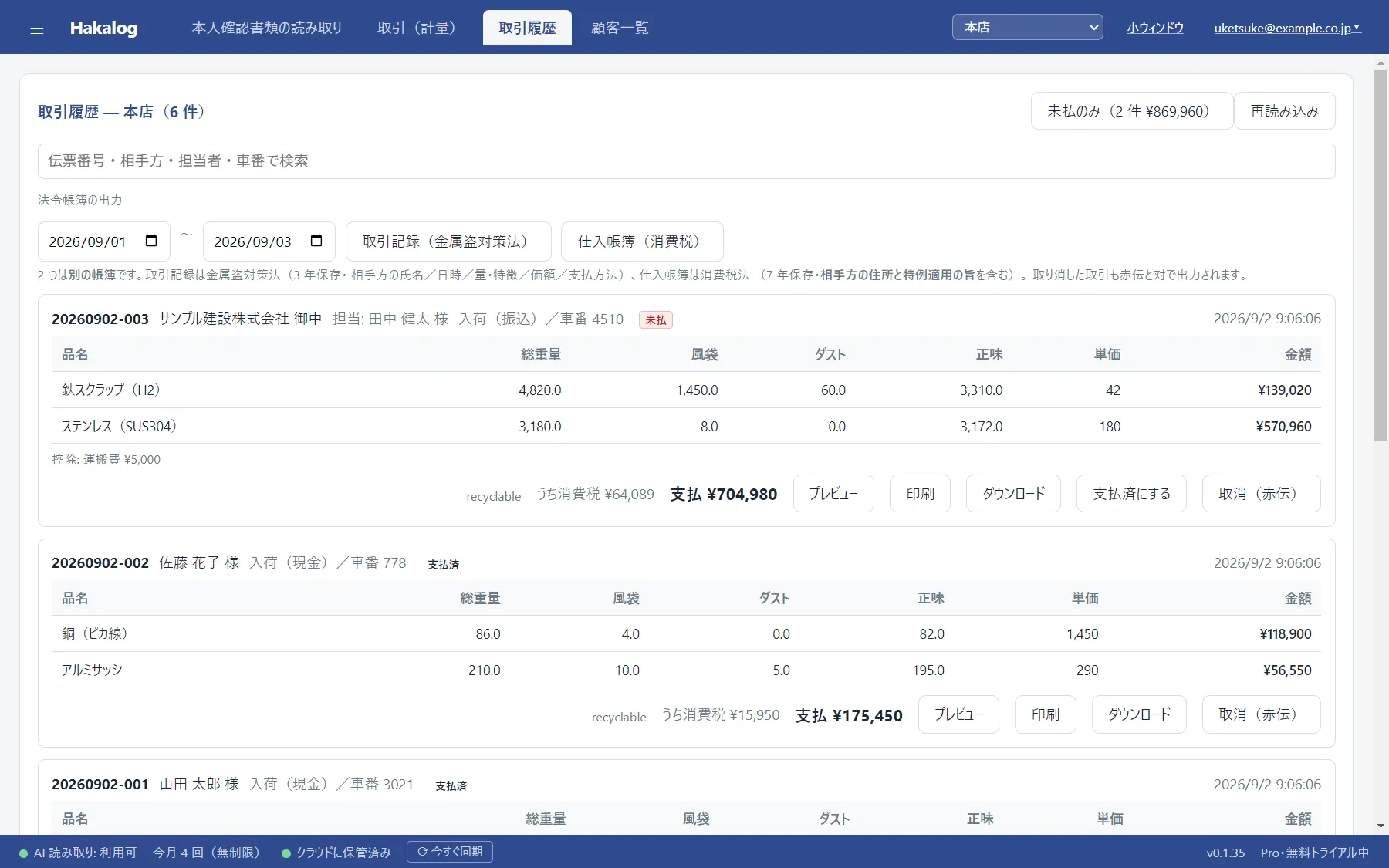Click the 未払 badge on 20260902-003
Viewport: 1389px width, 868px height.
(656, 319)
